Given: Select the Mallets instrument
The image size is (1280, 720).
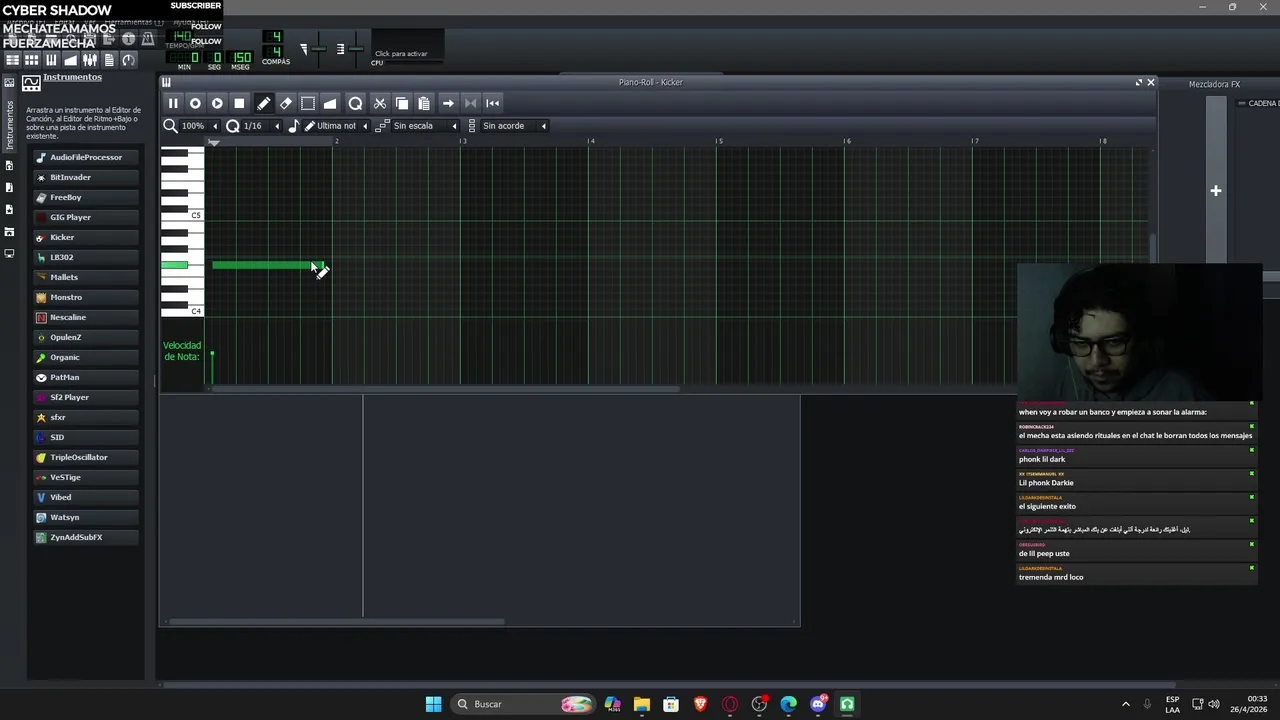Looking at the screenshot, I should 88,277.
